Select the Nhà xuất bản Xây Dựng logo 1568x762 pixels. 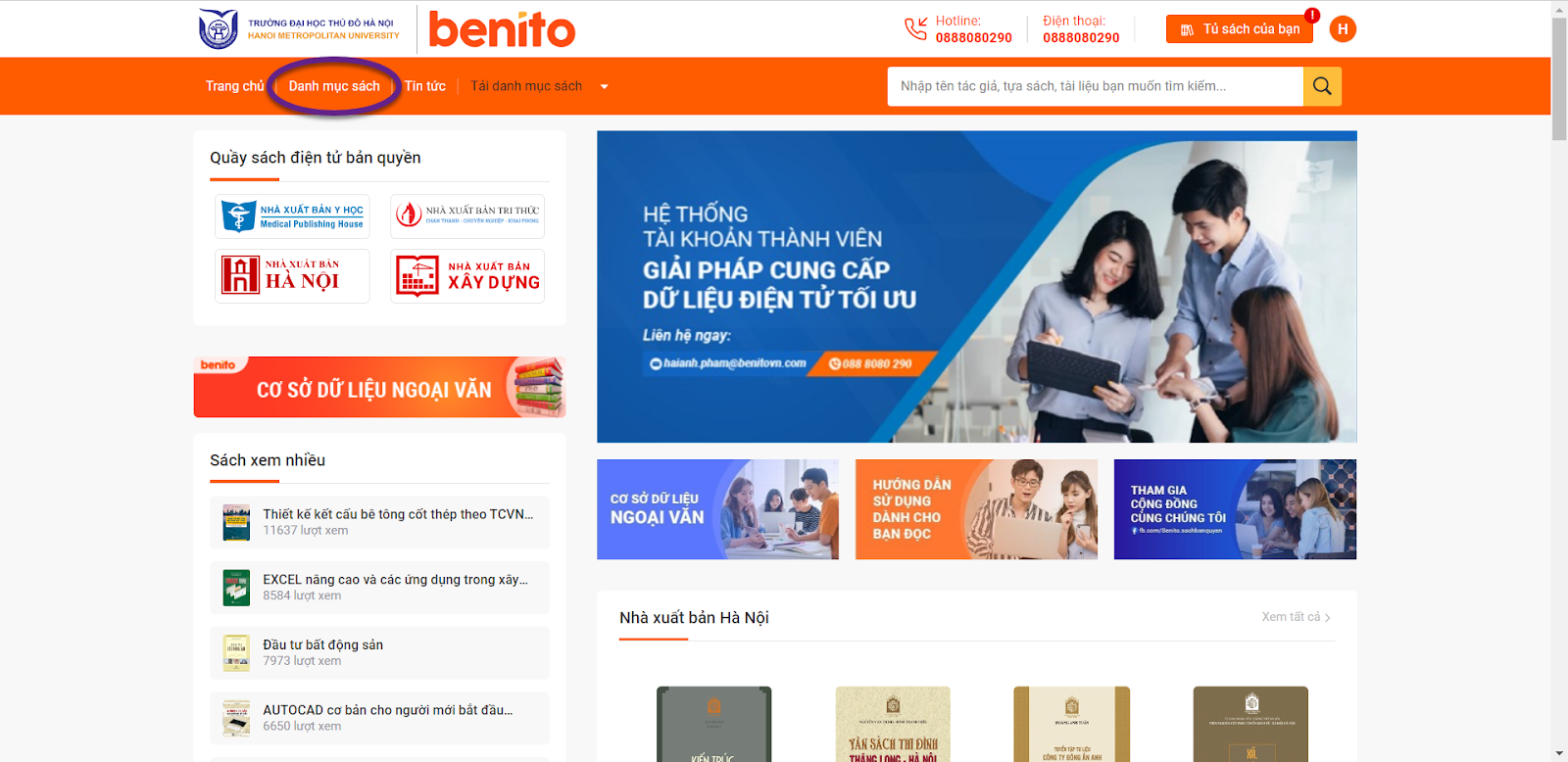[x=467, y=276]
